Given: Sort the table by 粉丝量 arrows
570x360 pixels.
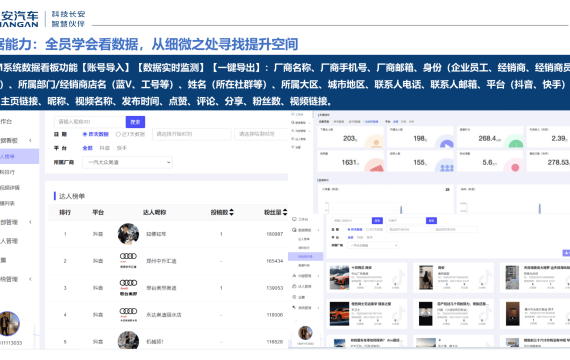Looking at the screenshot, I should 285,212.
